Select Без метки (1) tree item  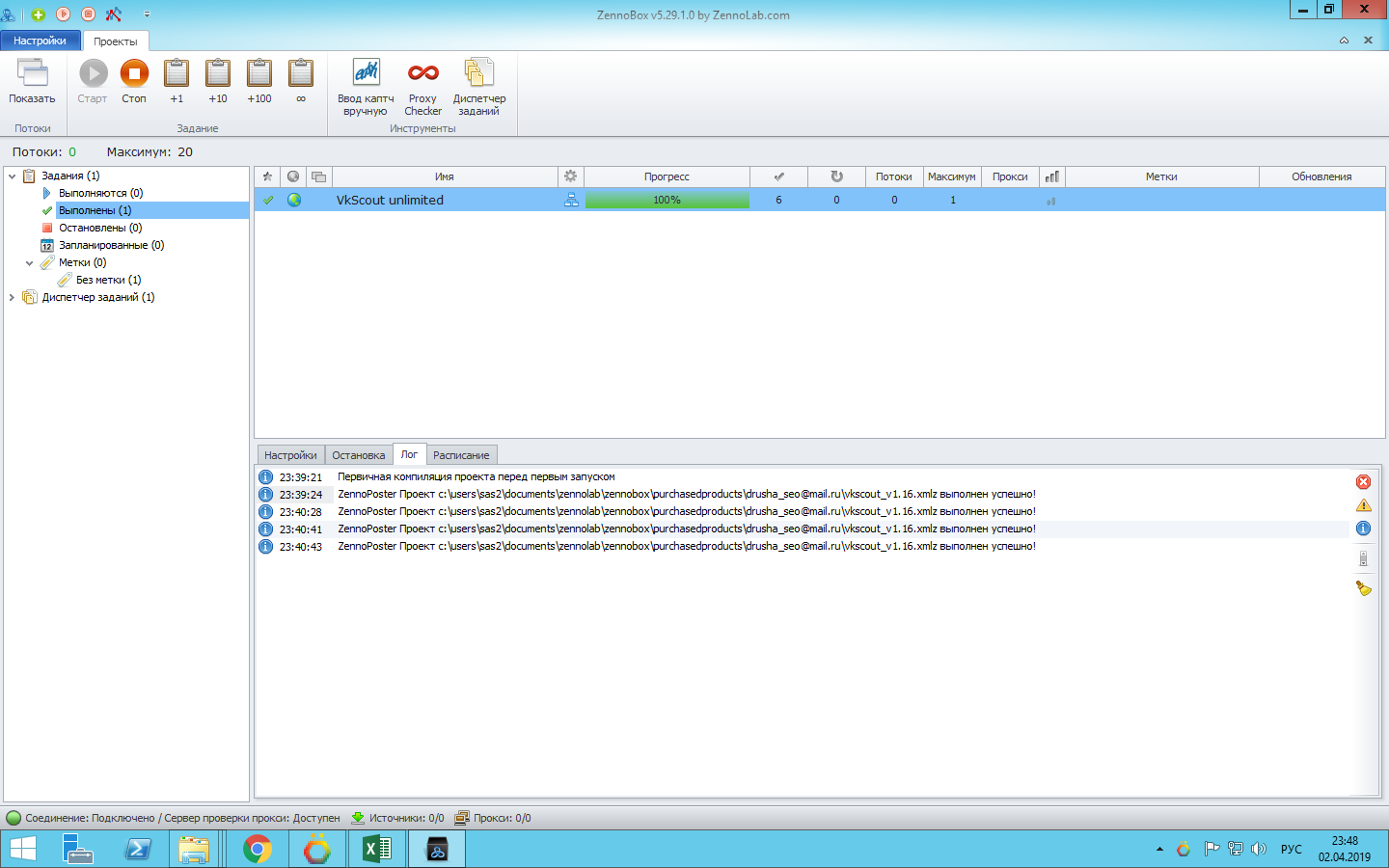108,280
